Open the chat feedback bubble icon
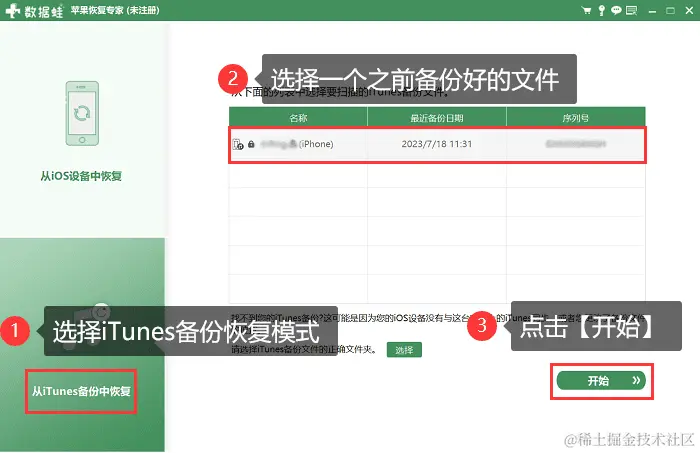The width and height of the screenshot is (700, 453). pos(616,10)
